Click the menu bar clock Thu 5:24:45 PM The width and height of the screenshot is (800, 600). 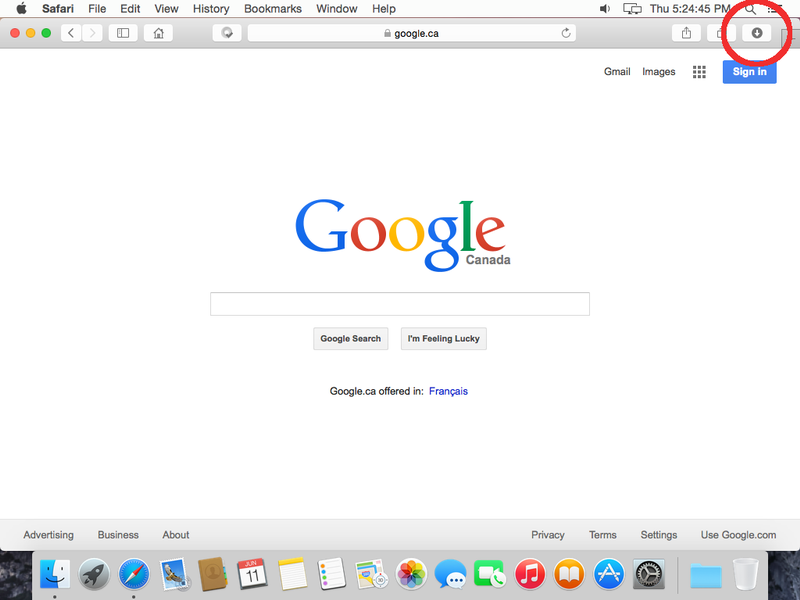tap(690, 9)
